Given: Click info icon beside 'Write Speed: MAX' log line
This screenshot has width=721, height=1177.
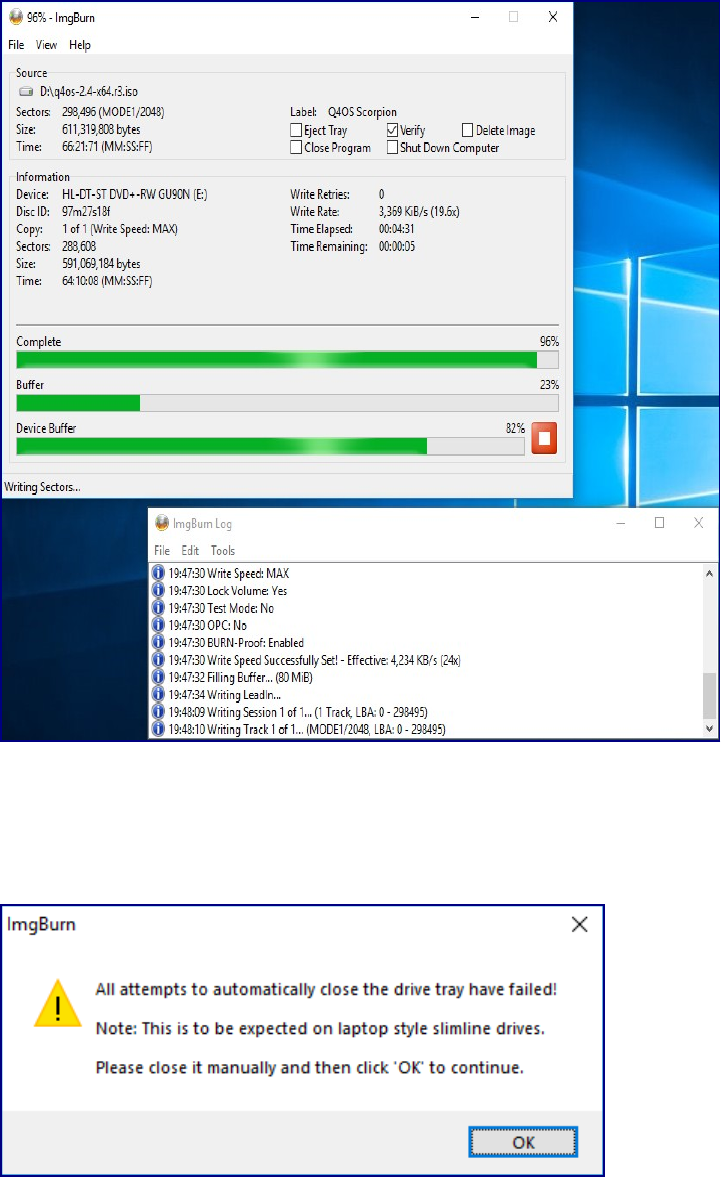Looking at the screenshot, I should pos(158,573).
